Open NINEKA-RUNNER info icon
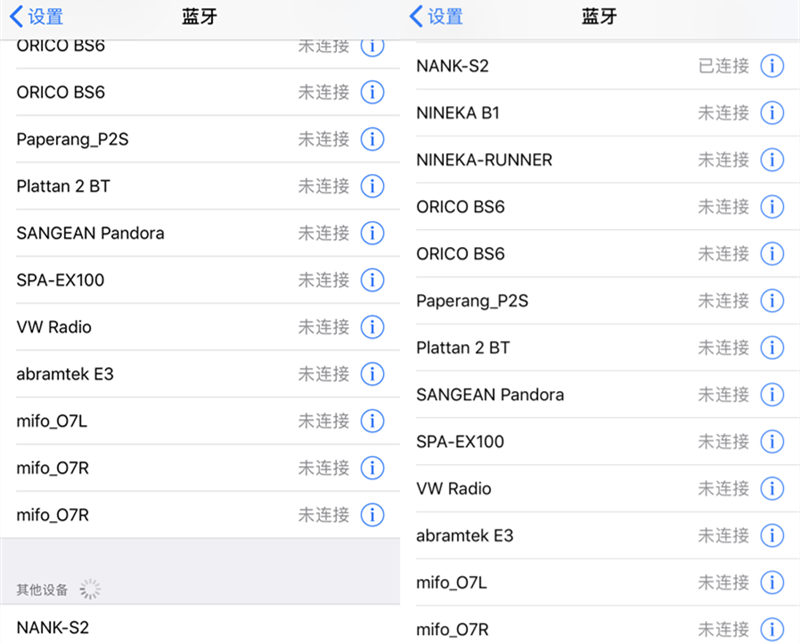This screenshot has height=643, width=800. click(772, 160)
